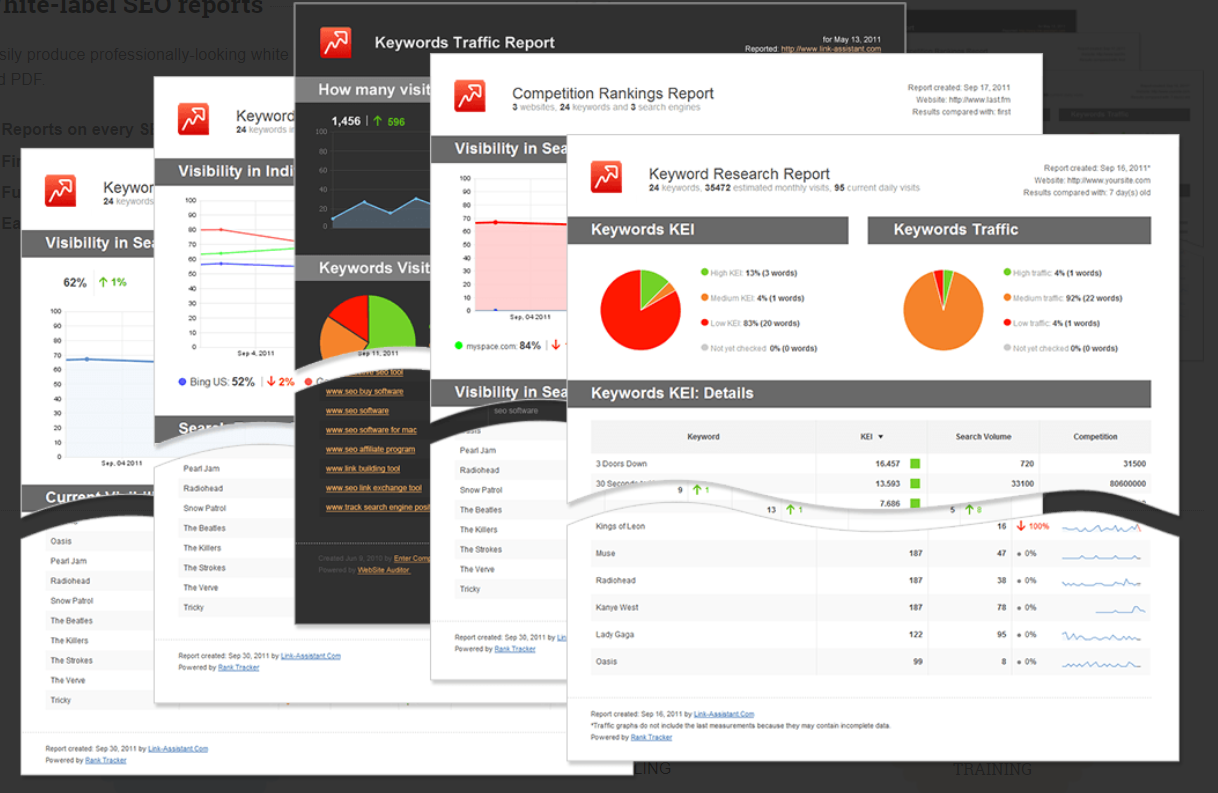
Task: Click green KEI indicator for 3 Doors Down
Action: pyautogui.click(x=914, y=464)
